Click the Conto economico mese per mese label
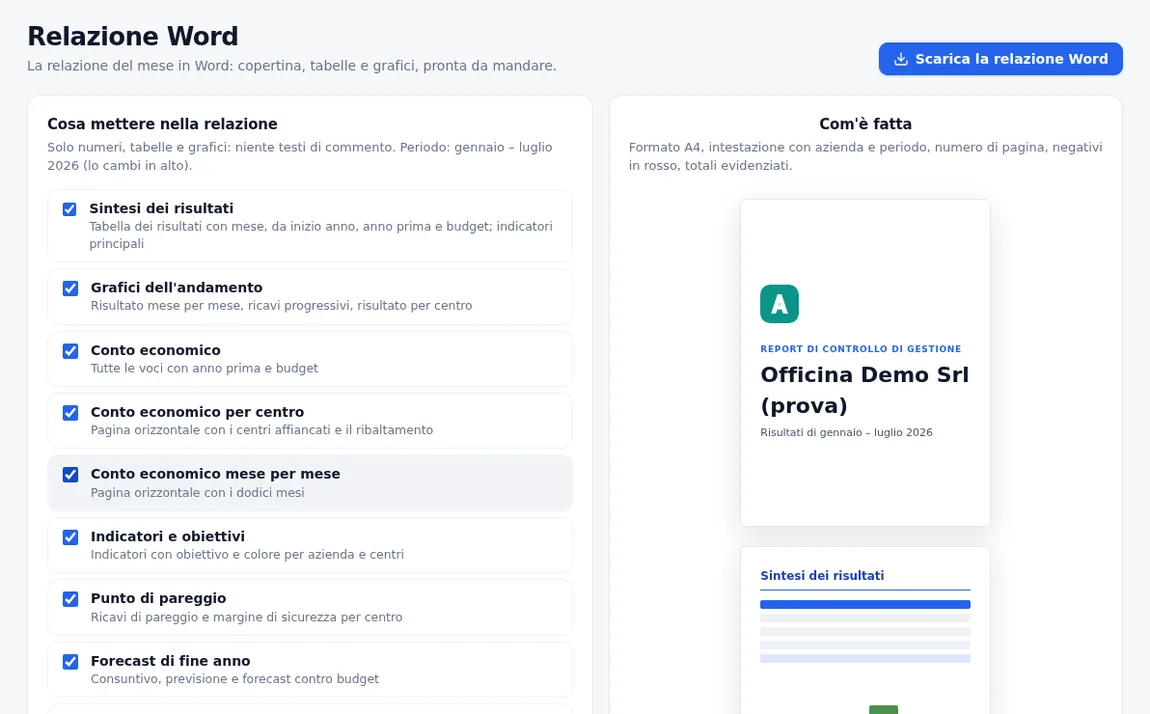This screenshot has width=1150, height=714. [215, 474]
